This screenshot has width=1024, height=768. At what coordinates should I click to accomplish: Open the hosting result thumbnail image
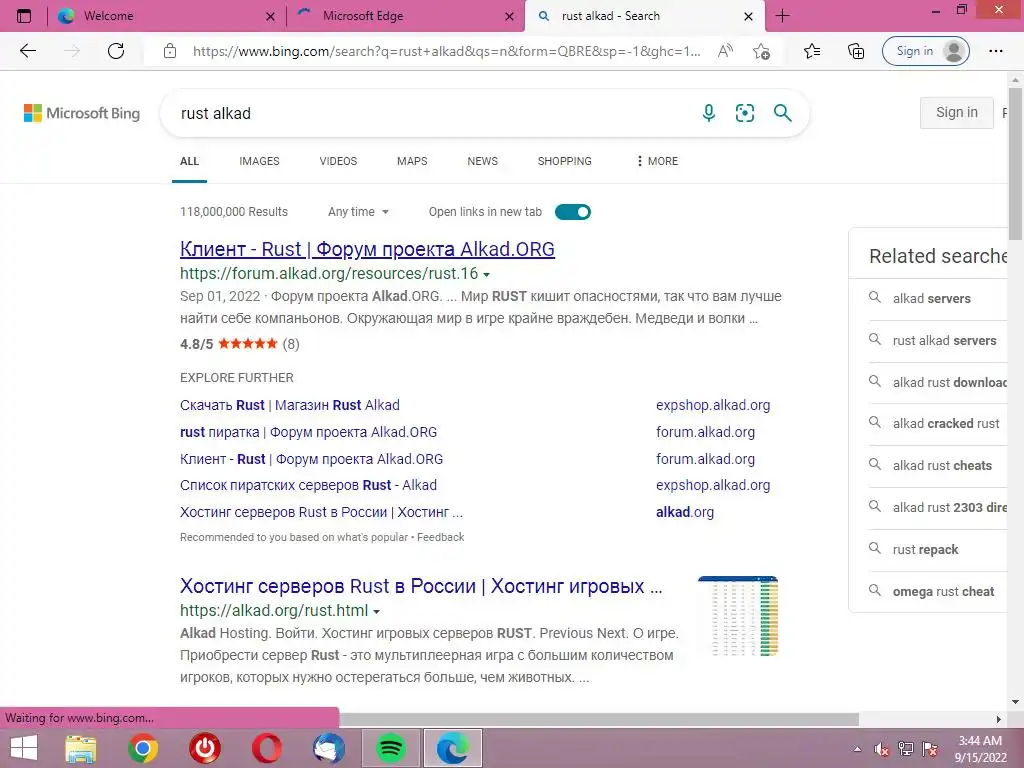738,616
